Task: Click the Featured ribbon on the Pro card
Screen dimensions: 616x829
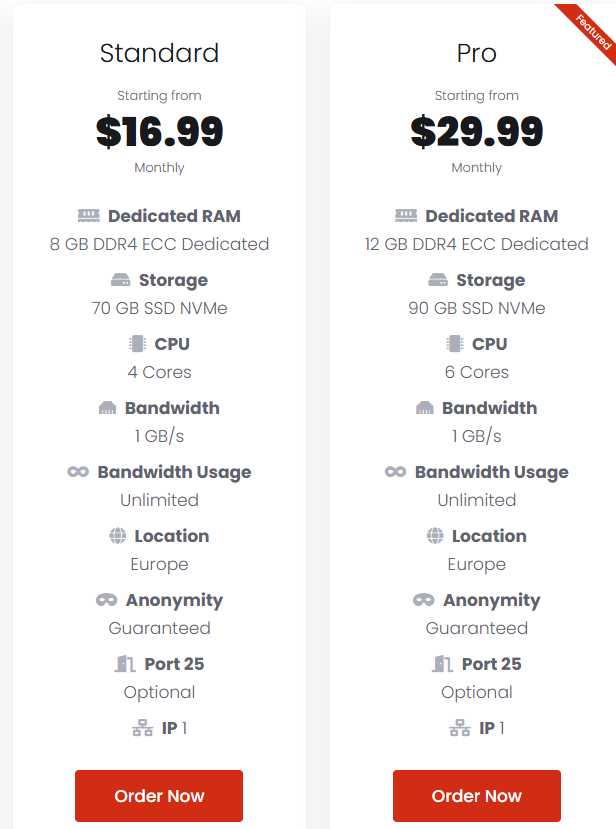Action: [x=591, y=31]
